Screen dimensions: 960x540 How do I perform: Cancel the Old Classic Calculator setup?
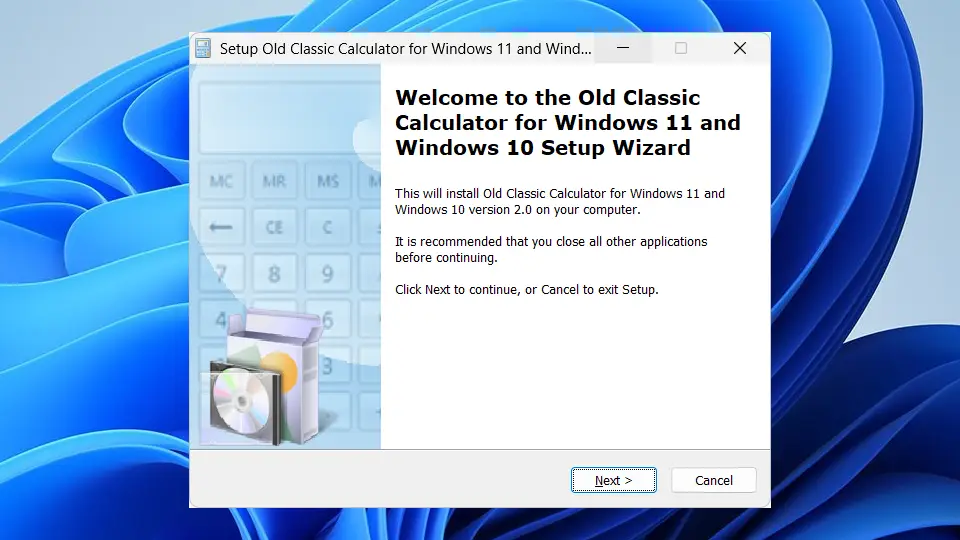click(x=713, y=480)
